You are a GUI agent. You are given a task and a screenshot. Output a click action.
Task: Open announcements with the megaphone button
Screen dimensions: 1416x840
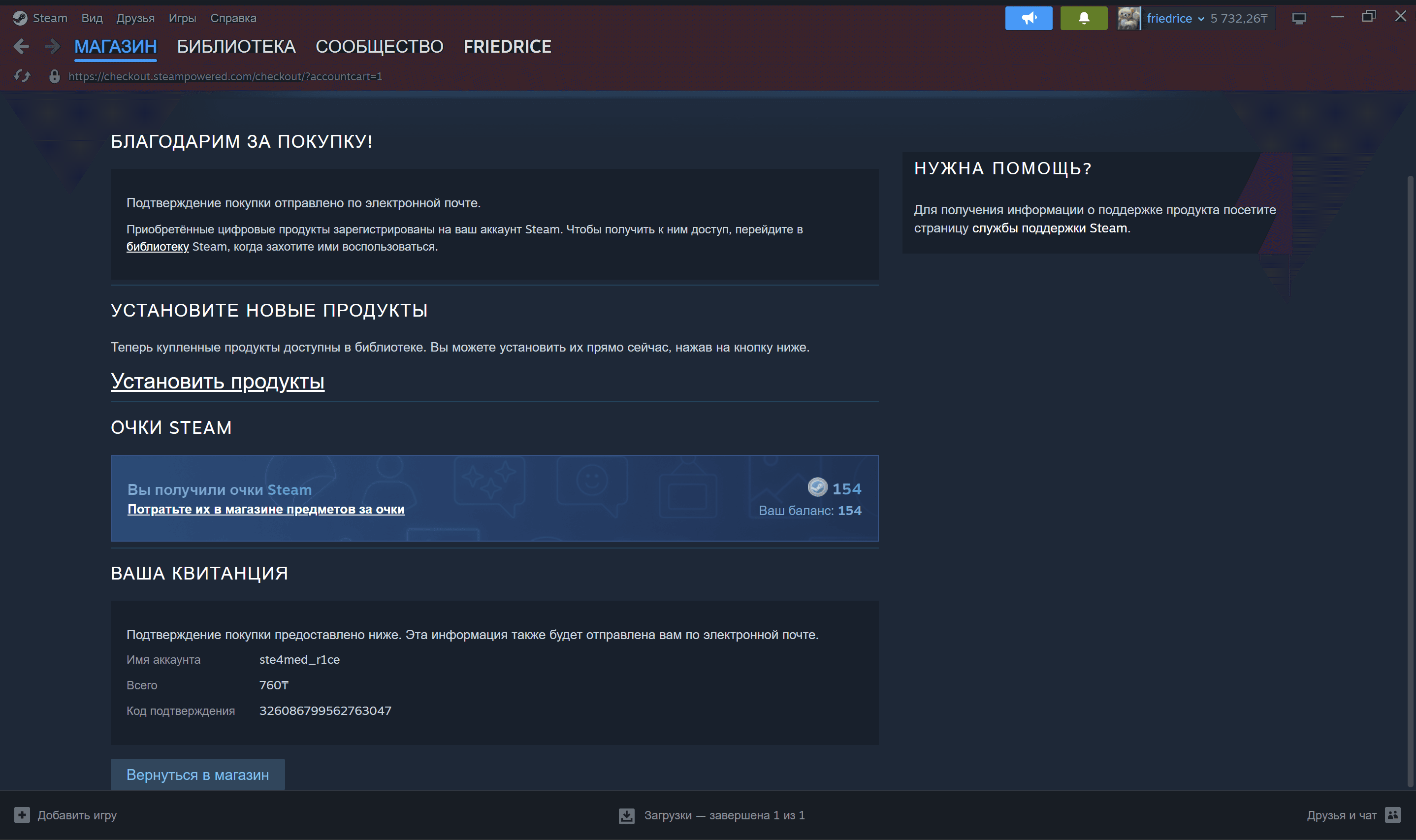pos(1029,18)
